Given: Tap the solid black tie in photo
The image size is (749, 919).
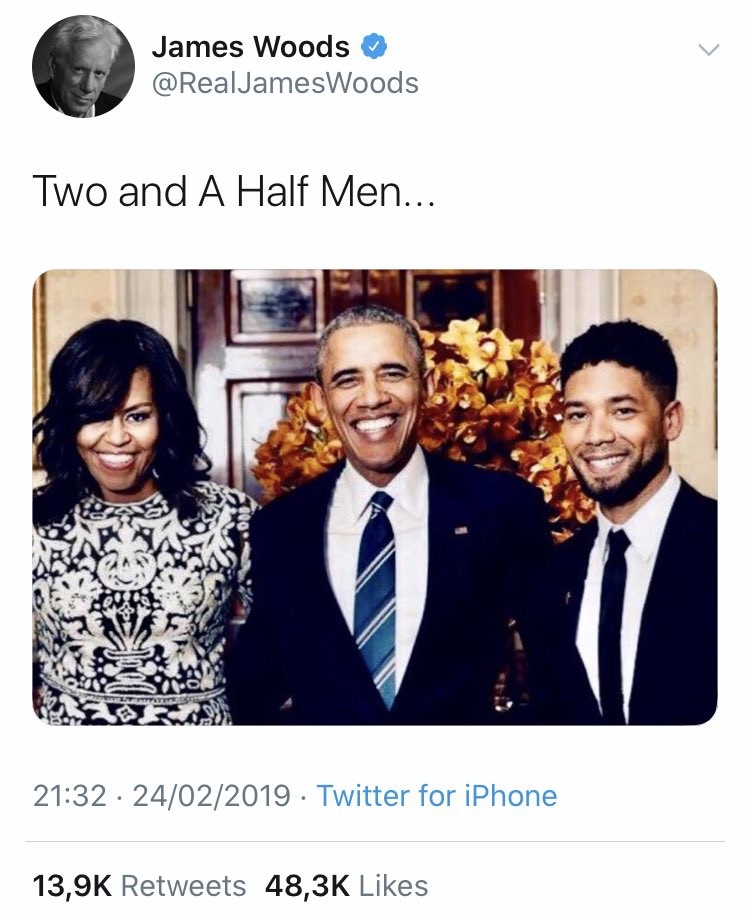Looking at the screenshot, I should click(612, 620).
